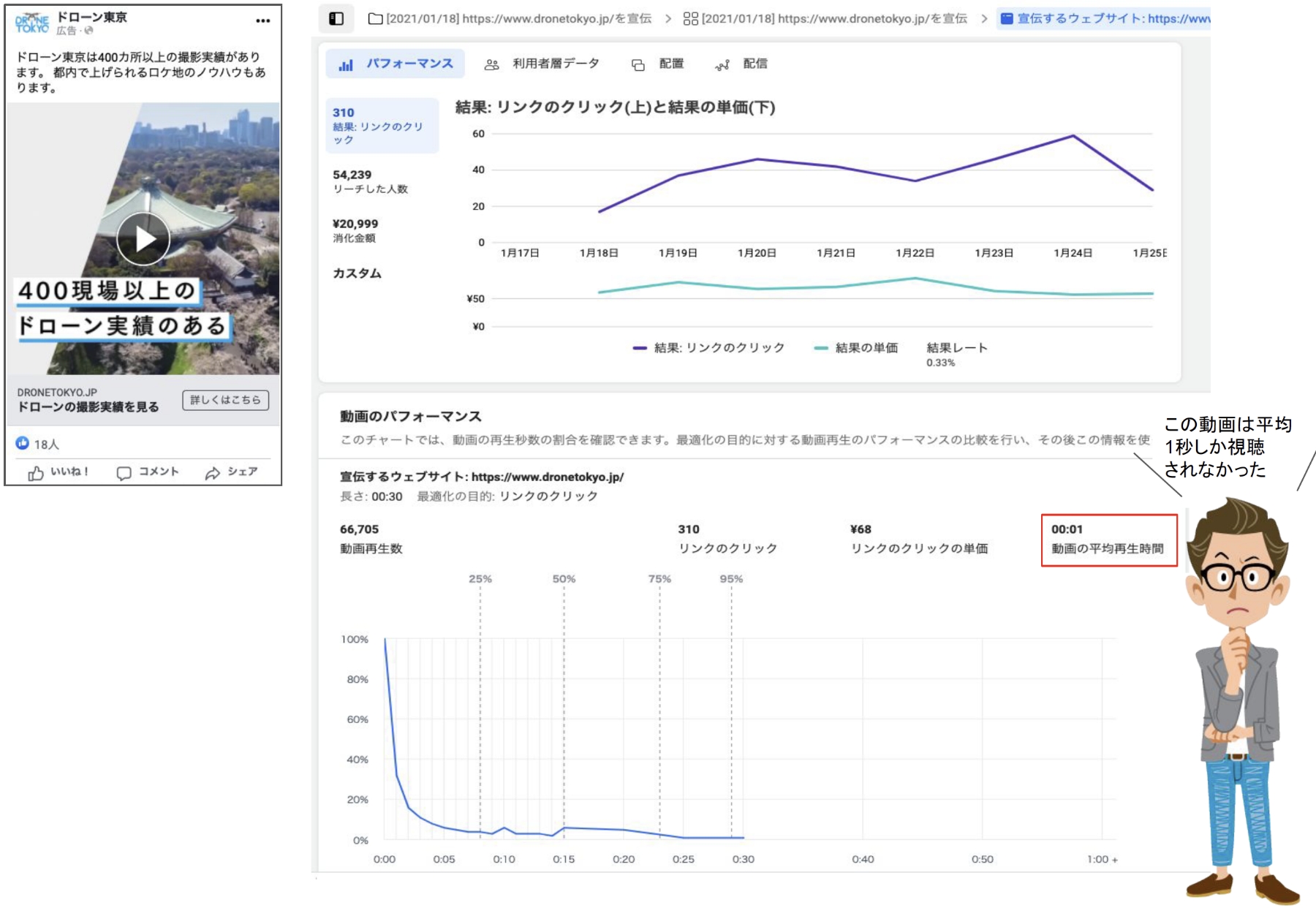
Task: Click the 結果レート 0.33% text
Action: [957, 355]
